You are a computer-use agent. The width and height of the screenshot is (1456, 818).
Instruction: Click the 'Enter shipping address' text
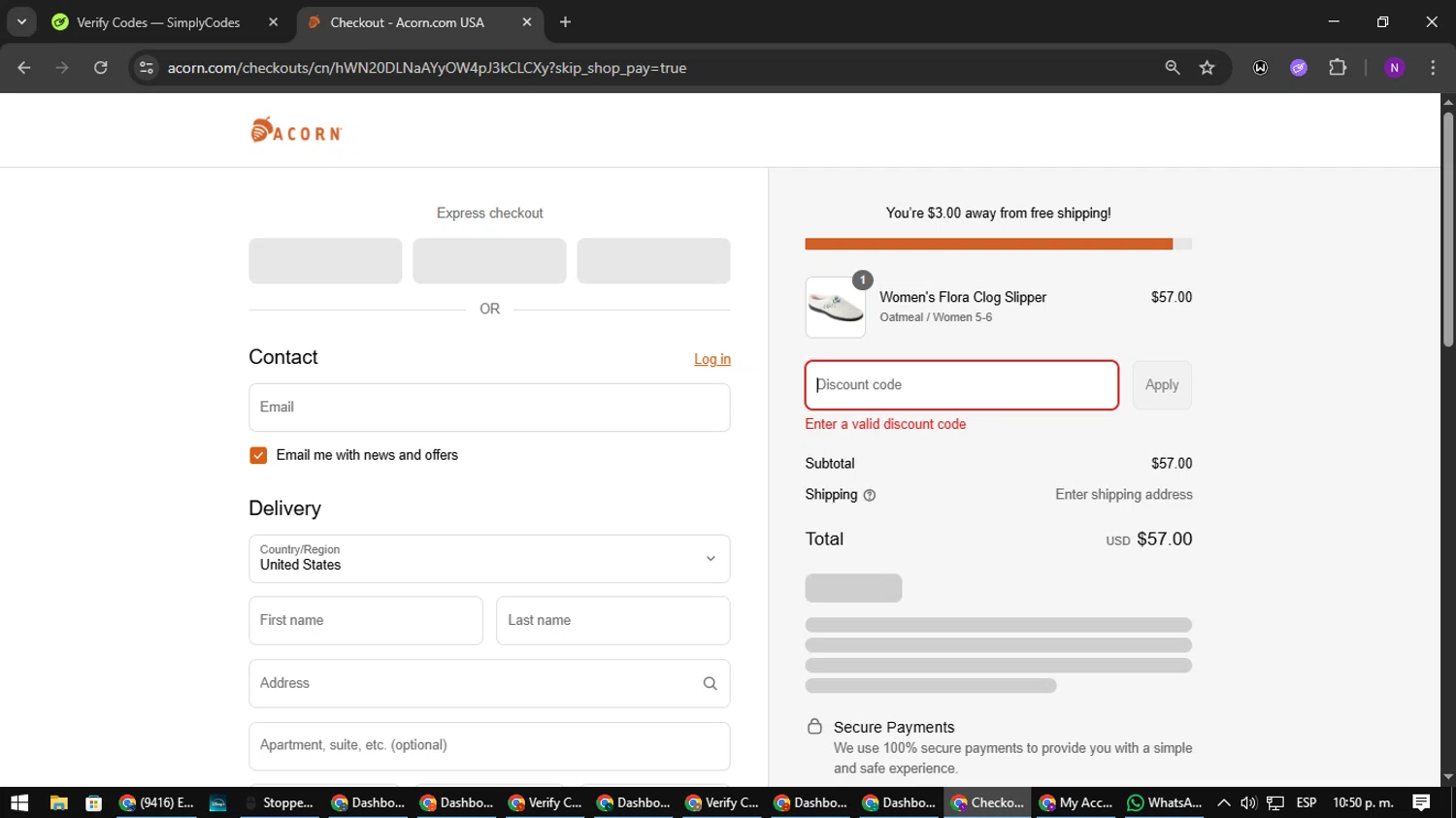[1124, 495]
